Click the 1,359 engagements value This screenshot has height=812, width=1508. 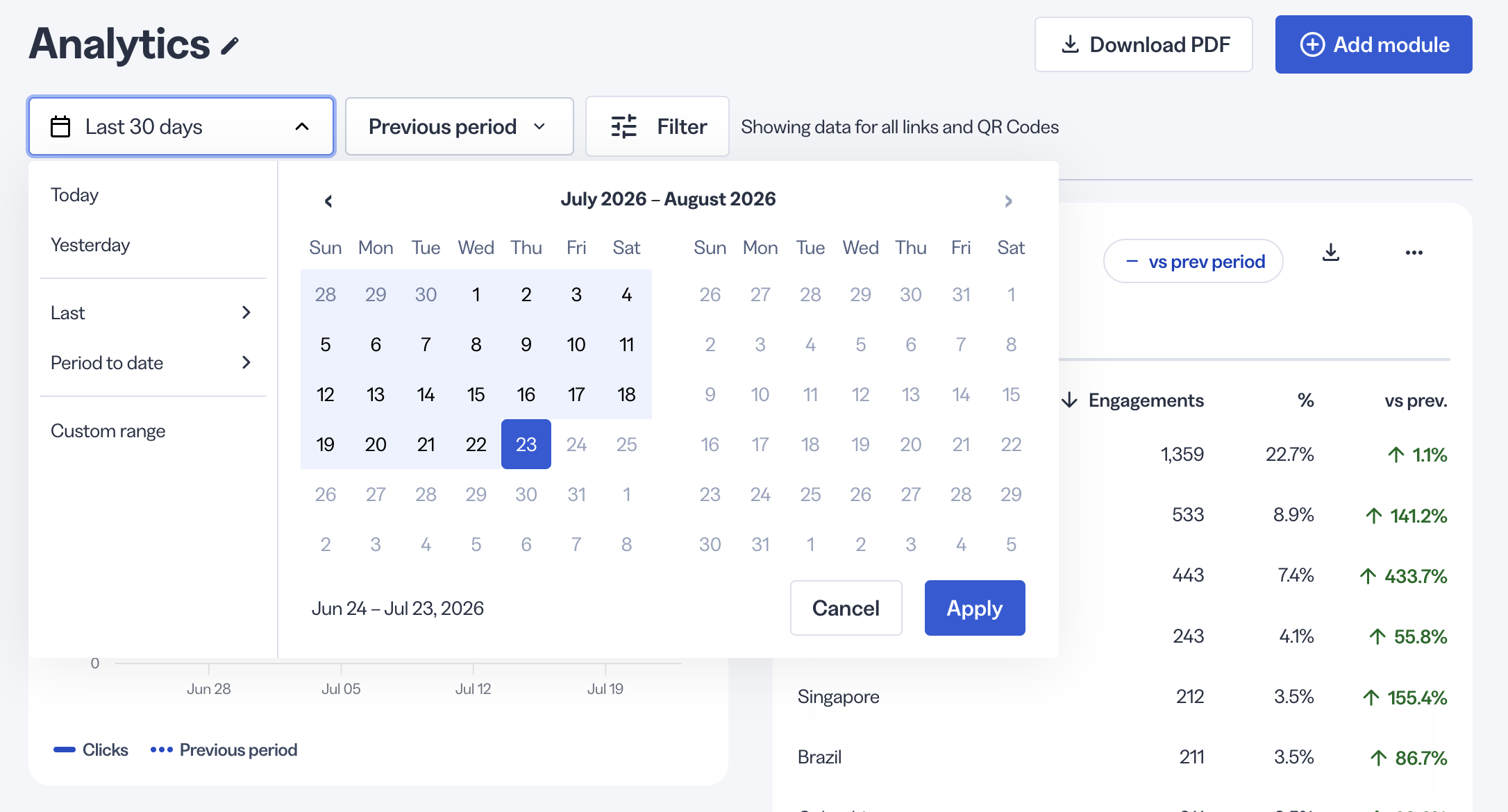coord(1182,455)
